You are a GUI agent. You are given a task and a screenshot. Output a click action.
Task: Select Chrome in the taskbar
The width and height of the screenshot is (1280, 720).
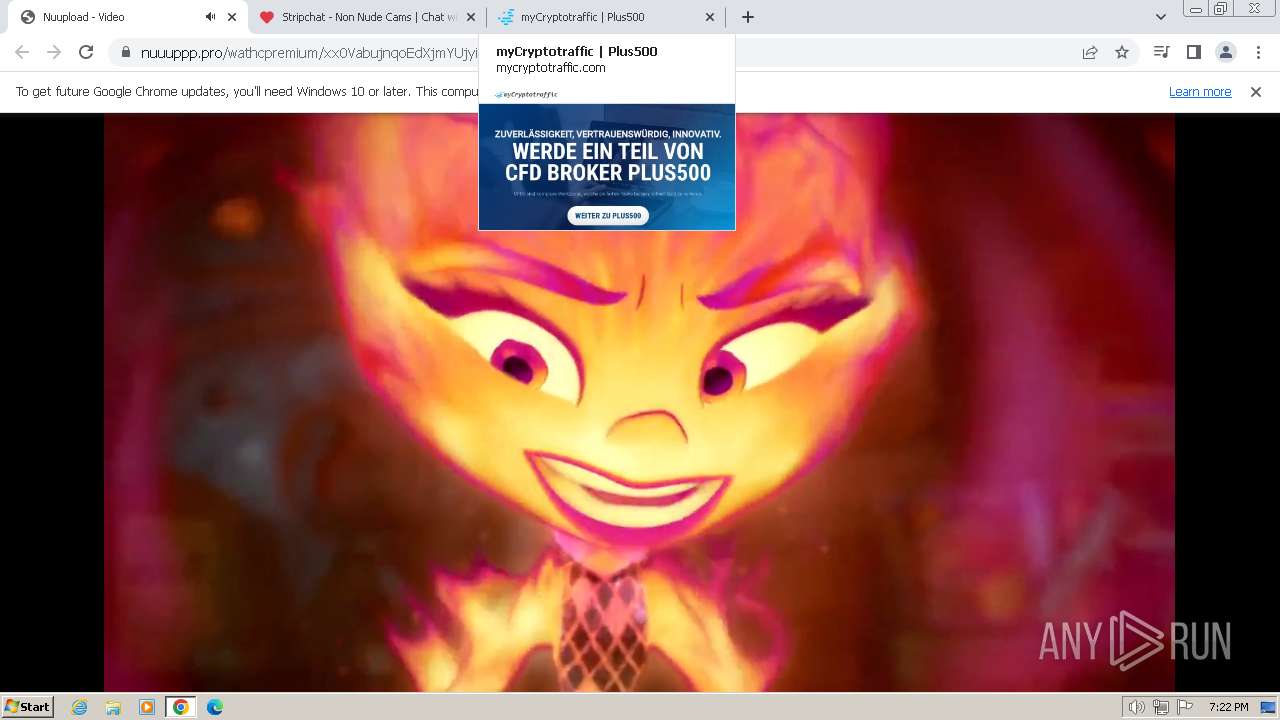[181, 707]
